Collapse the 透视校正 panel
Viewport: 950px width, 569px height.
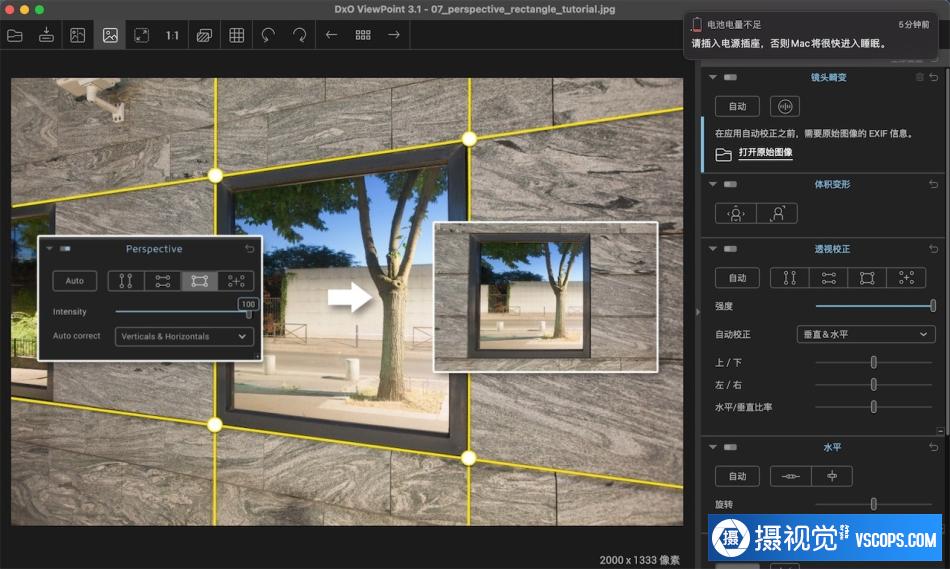(713, 249)
